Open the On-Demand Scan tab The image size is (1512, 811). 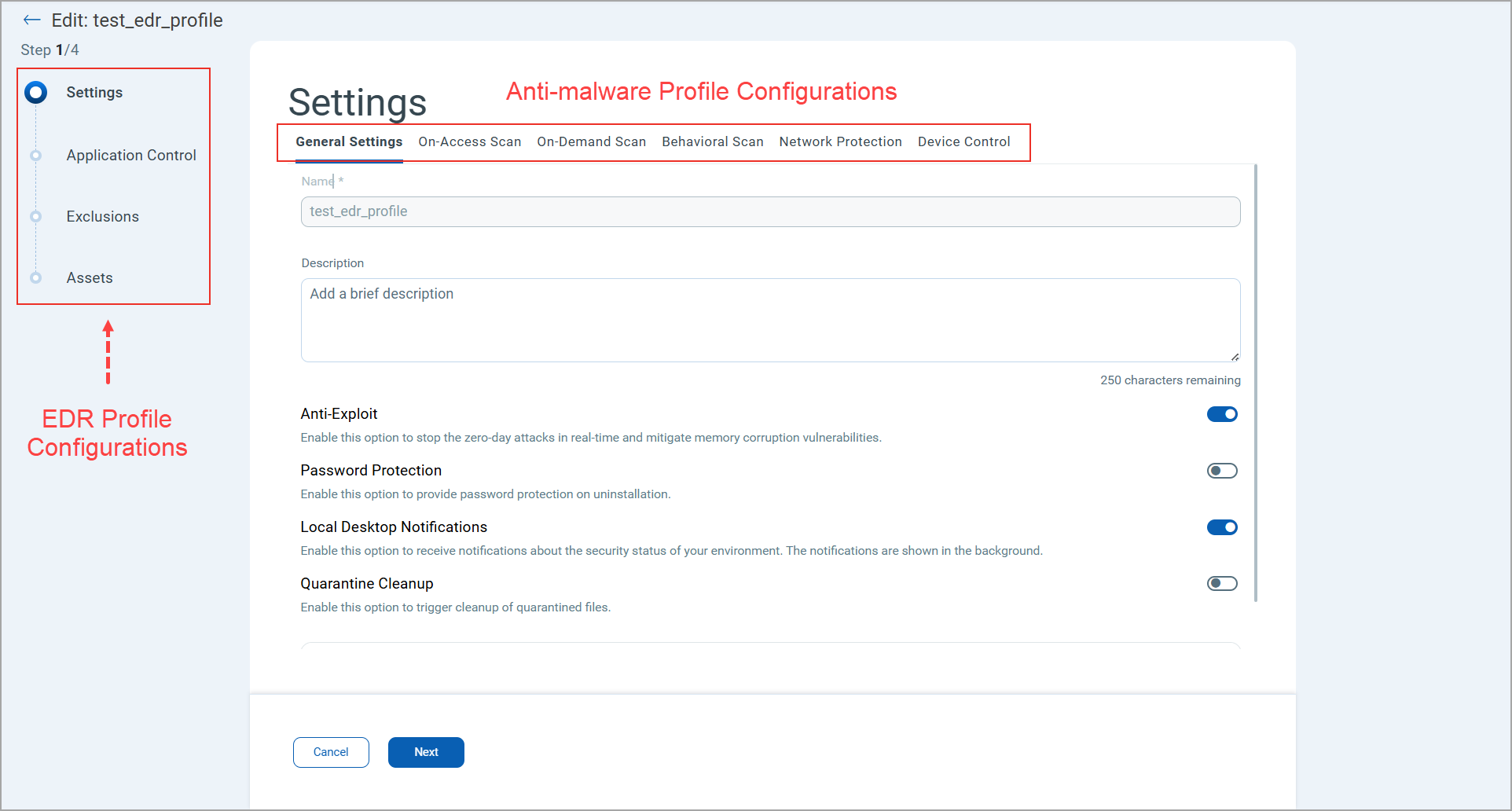pyautogui.click(x=591, y=142)
